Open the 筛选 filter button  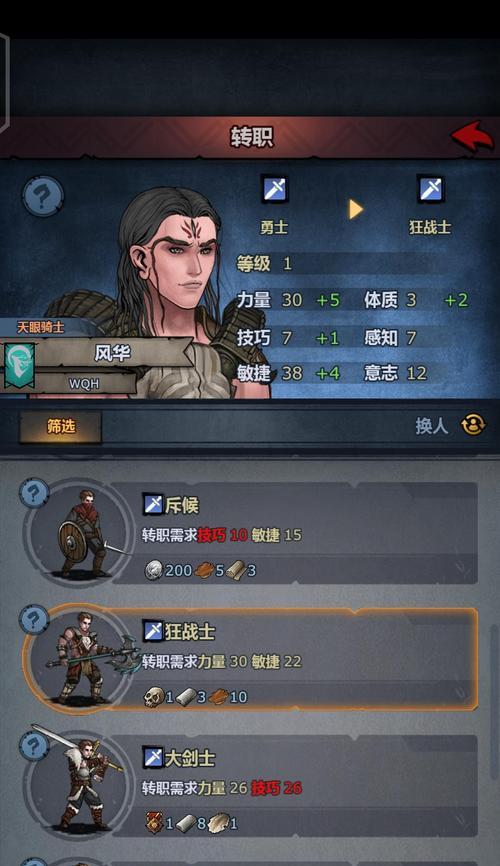tap(61, 426)
